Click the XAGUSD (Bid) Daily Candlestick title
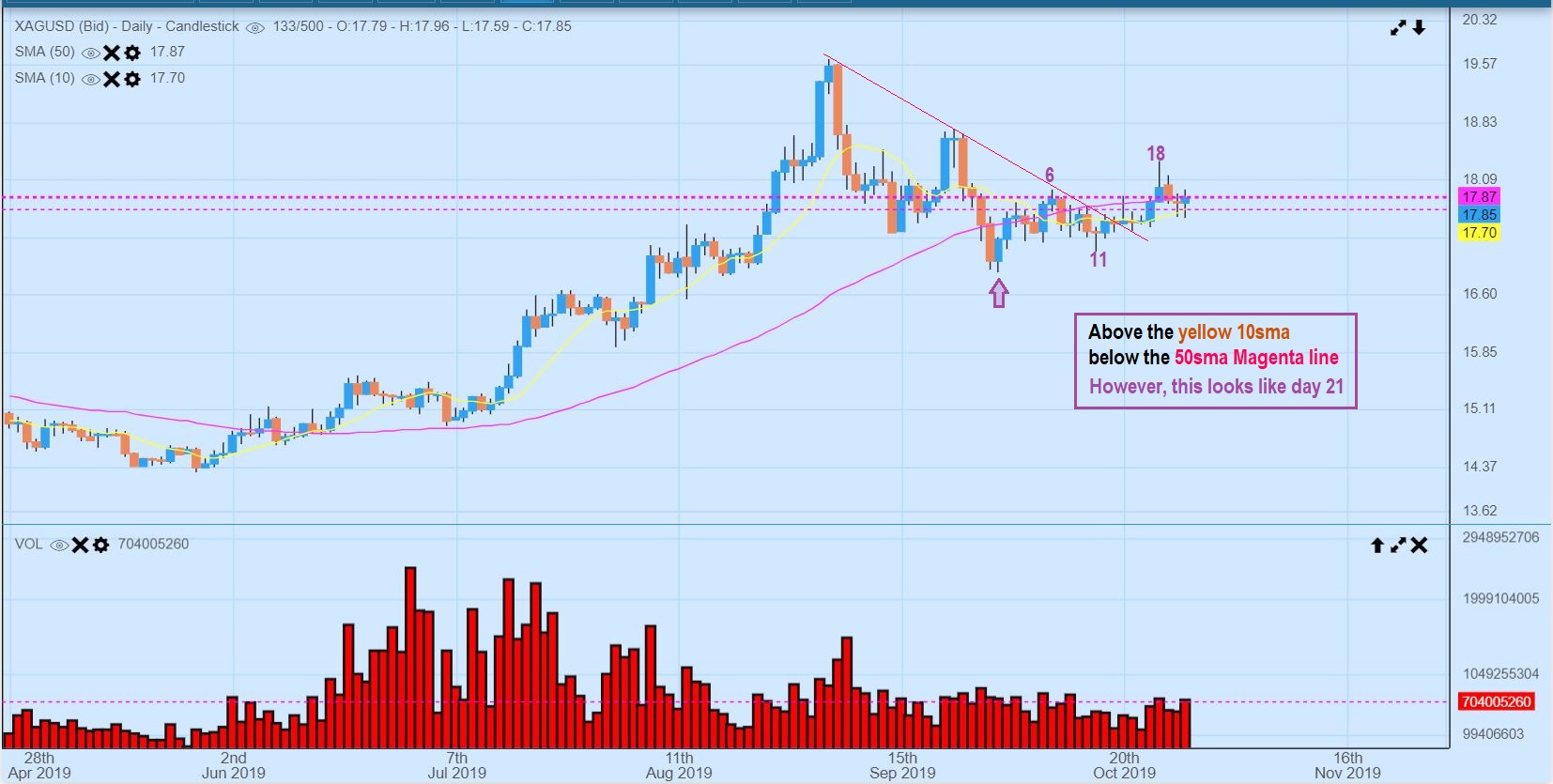This screenshot has width=1553, height=784. pyautogui.click(x=127, y=26)
